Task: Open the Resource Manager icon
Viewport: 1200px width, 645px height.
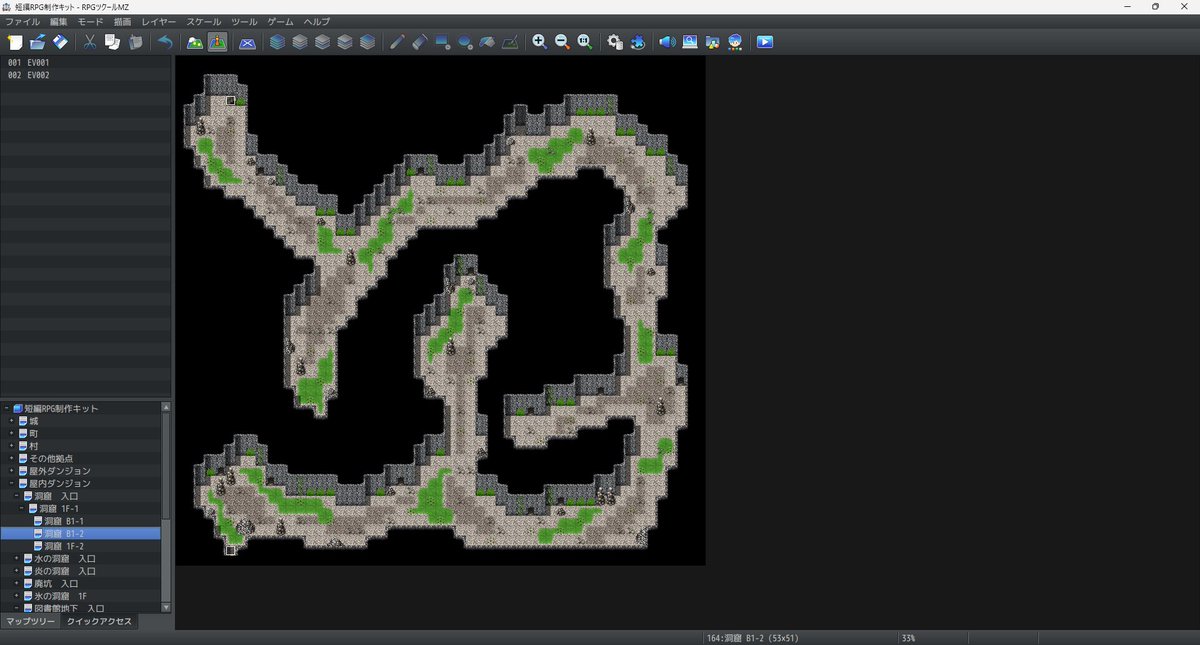Action: pos(713,42)
